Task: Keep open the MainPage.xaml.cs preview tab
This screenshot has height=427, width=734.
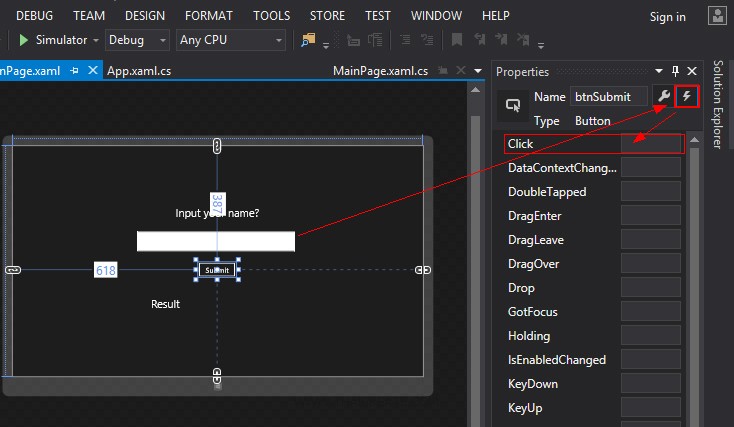Action: (442, 71)
